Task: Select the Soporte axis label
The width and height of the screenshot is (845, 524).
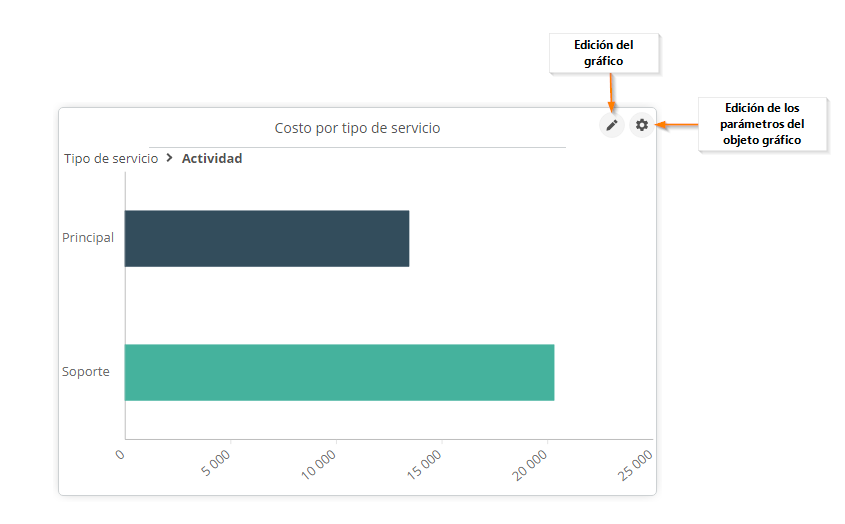Action: [x=86, y=372]
